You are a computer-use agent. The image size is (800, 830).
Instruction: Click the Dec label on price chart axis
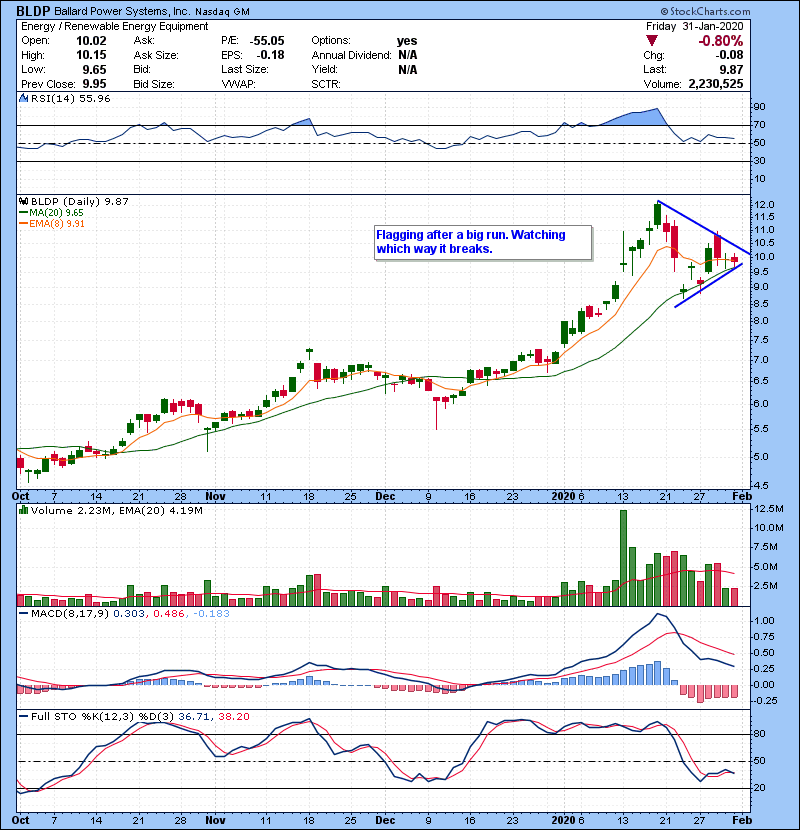pos(385,497)
